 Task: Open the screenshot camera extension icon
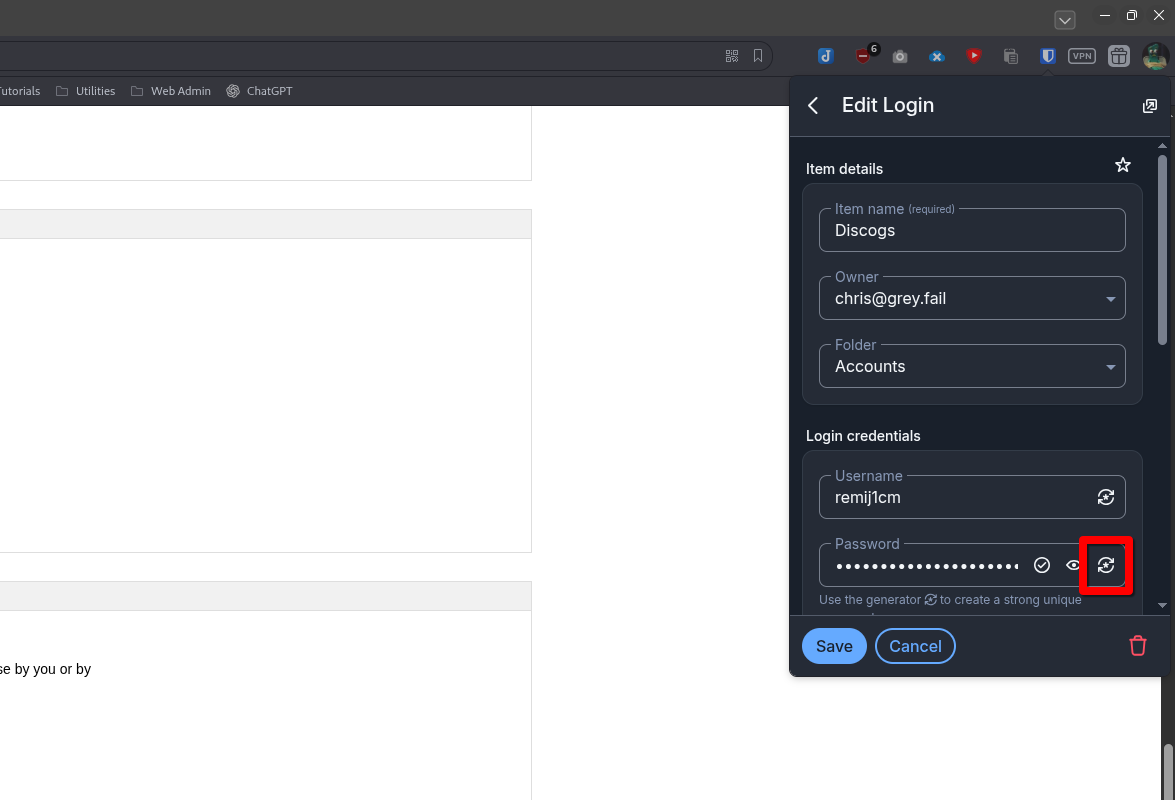click(899, 55)
